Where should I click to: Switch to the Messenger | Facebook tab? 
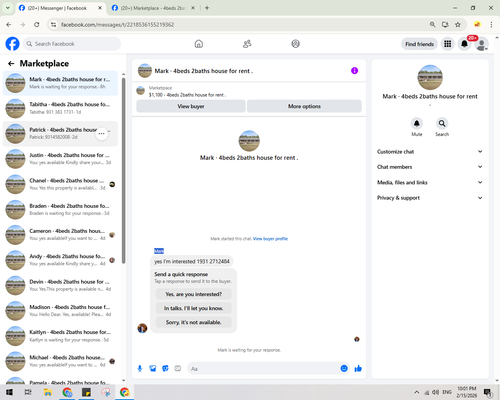(60, 8)
